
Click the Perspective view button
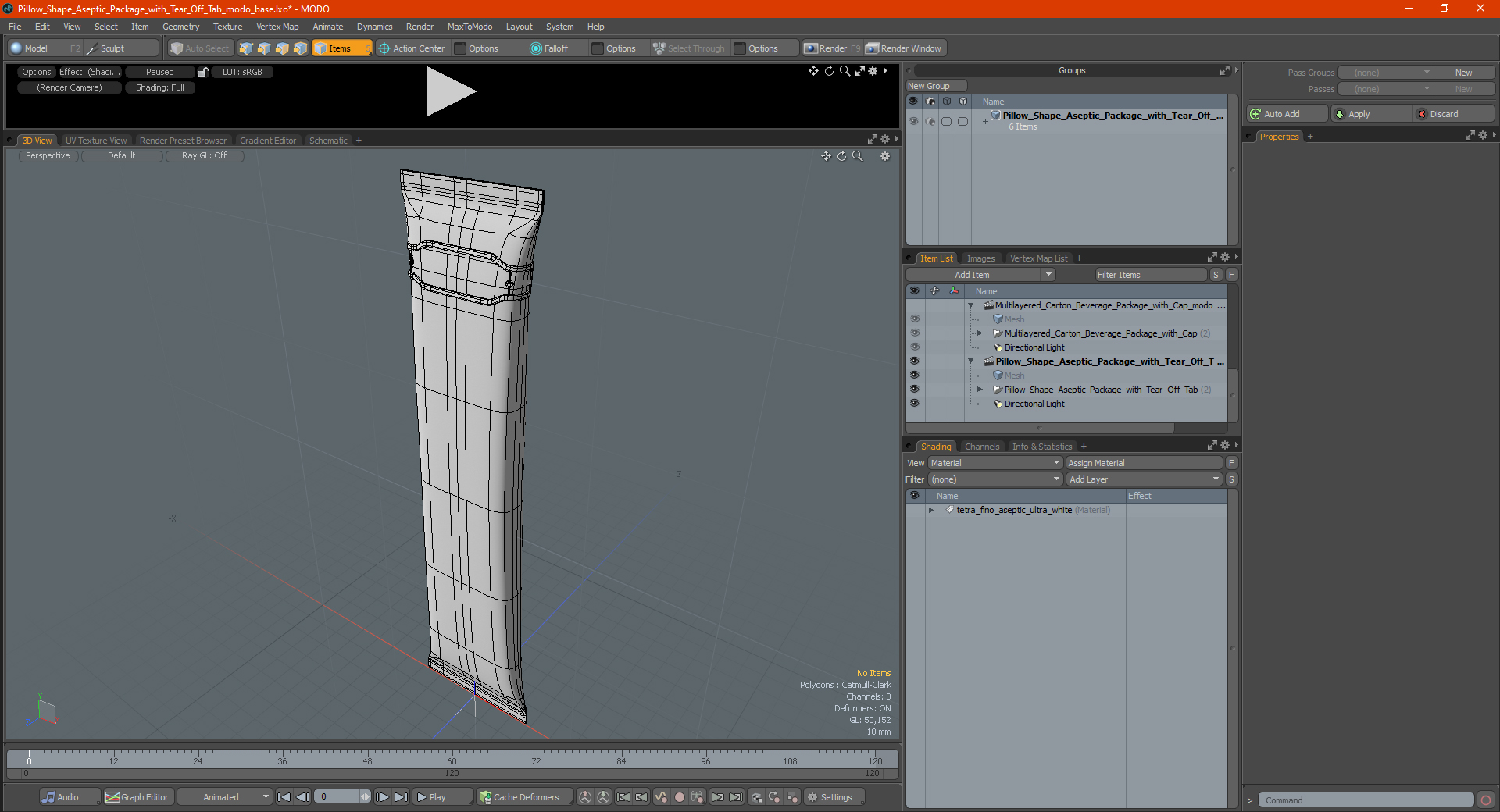coord(48,156)
